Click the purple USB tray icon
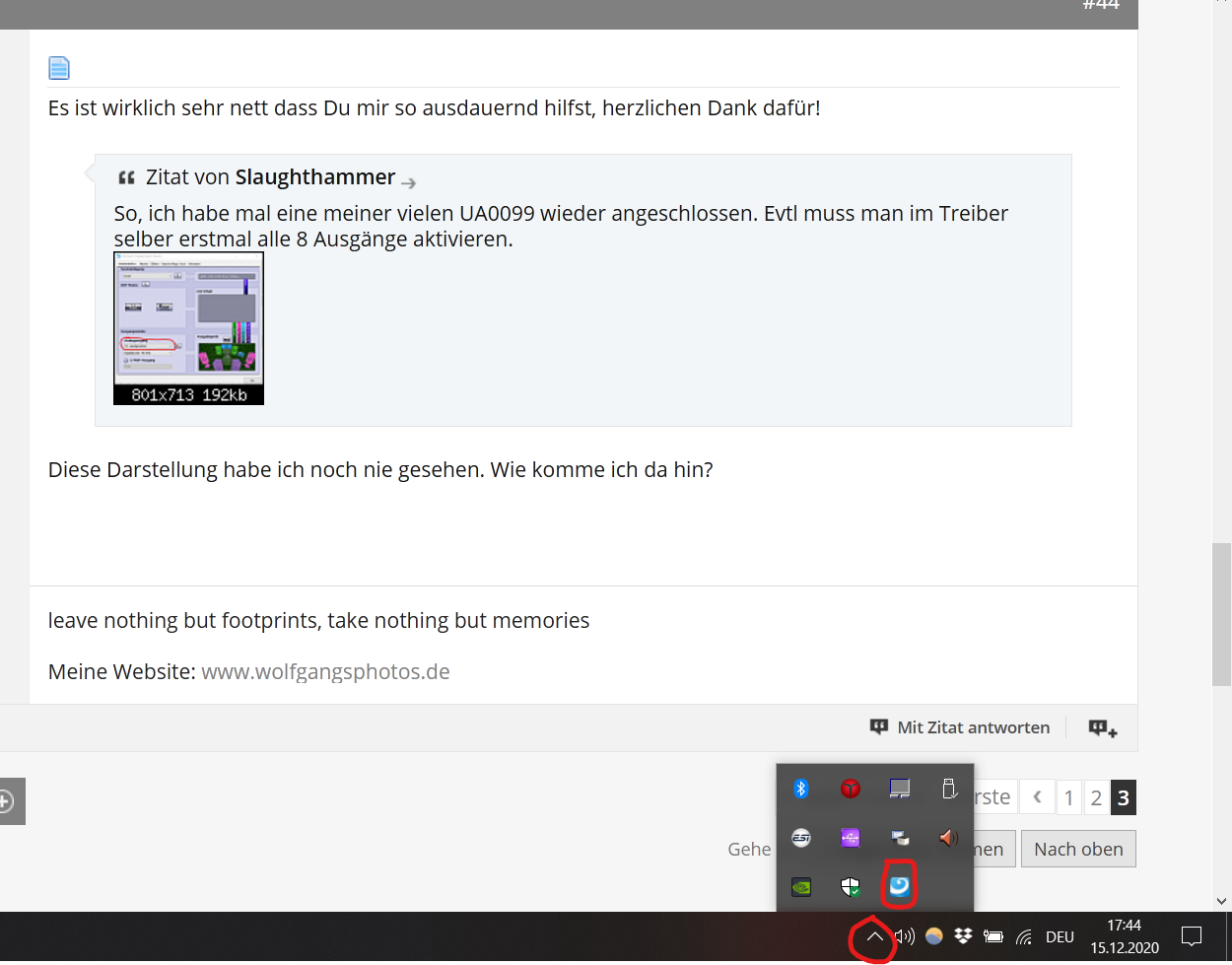This screenshot has height=965, width=1232. tap(851, 838)
